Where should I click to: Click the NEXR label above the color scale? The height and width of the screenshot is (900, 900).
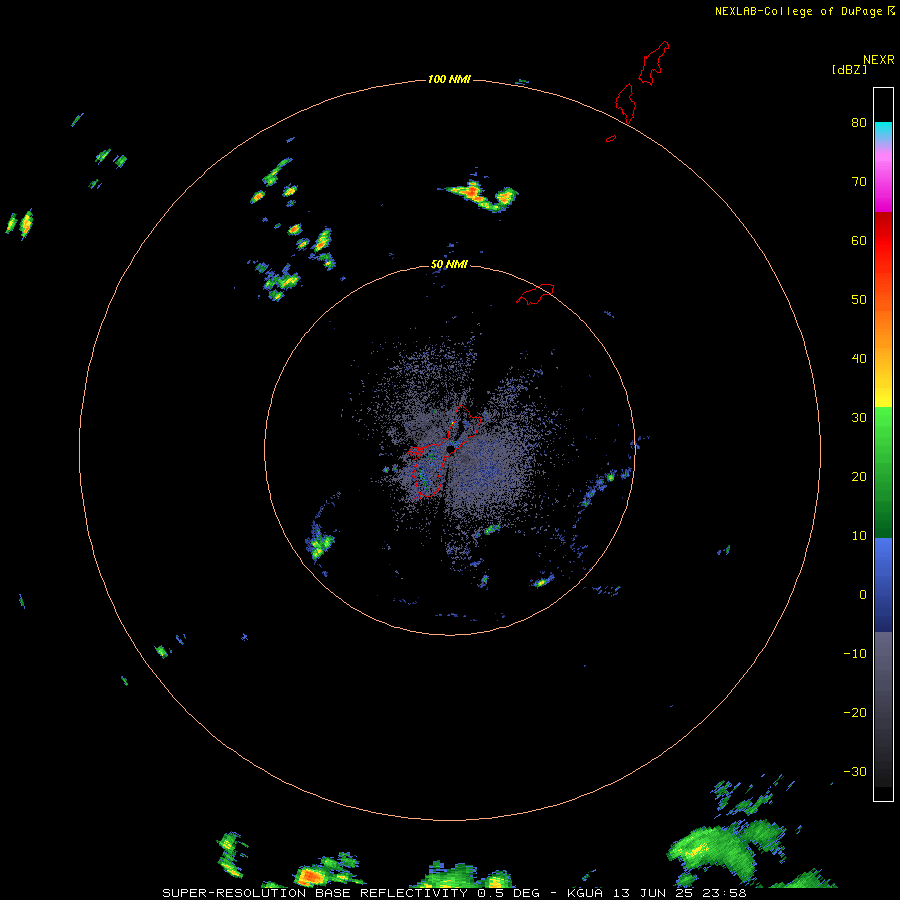(879, 60)
